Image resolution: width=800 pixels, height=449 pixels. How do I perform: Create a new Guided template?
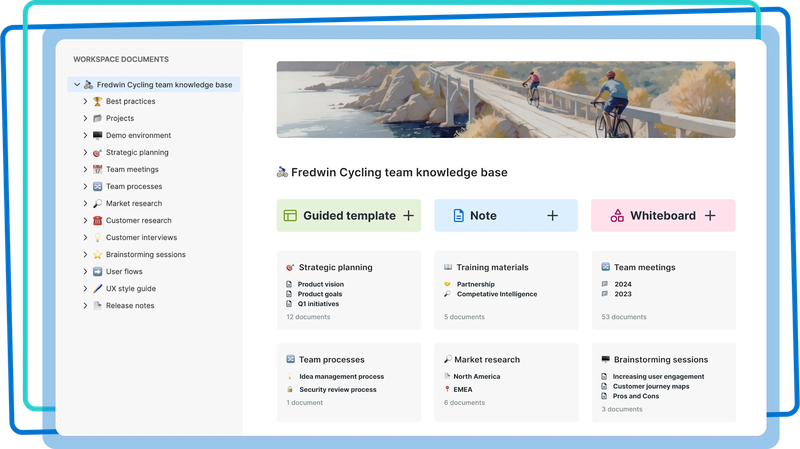[x=349, y=215]
